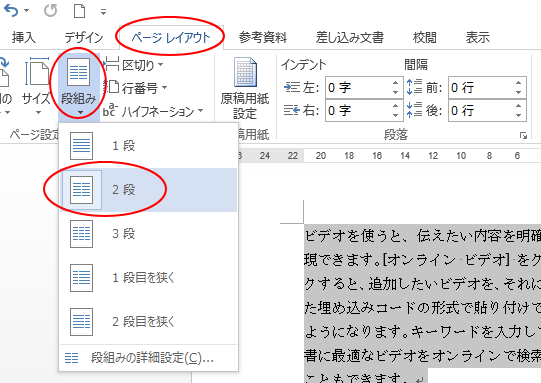Click the 段組み columns button
The height and width of the screenshot is (383, 541).
78,86
